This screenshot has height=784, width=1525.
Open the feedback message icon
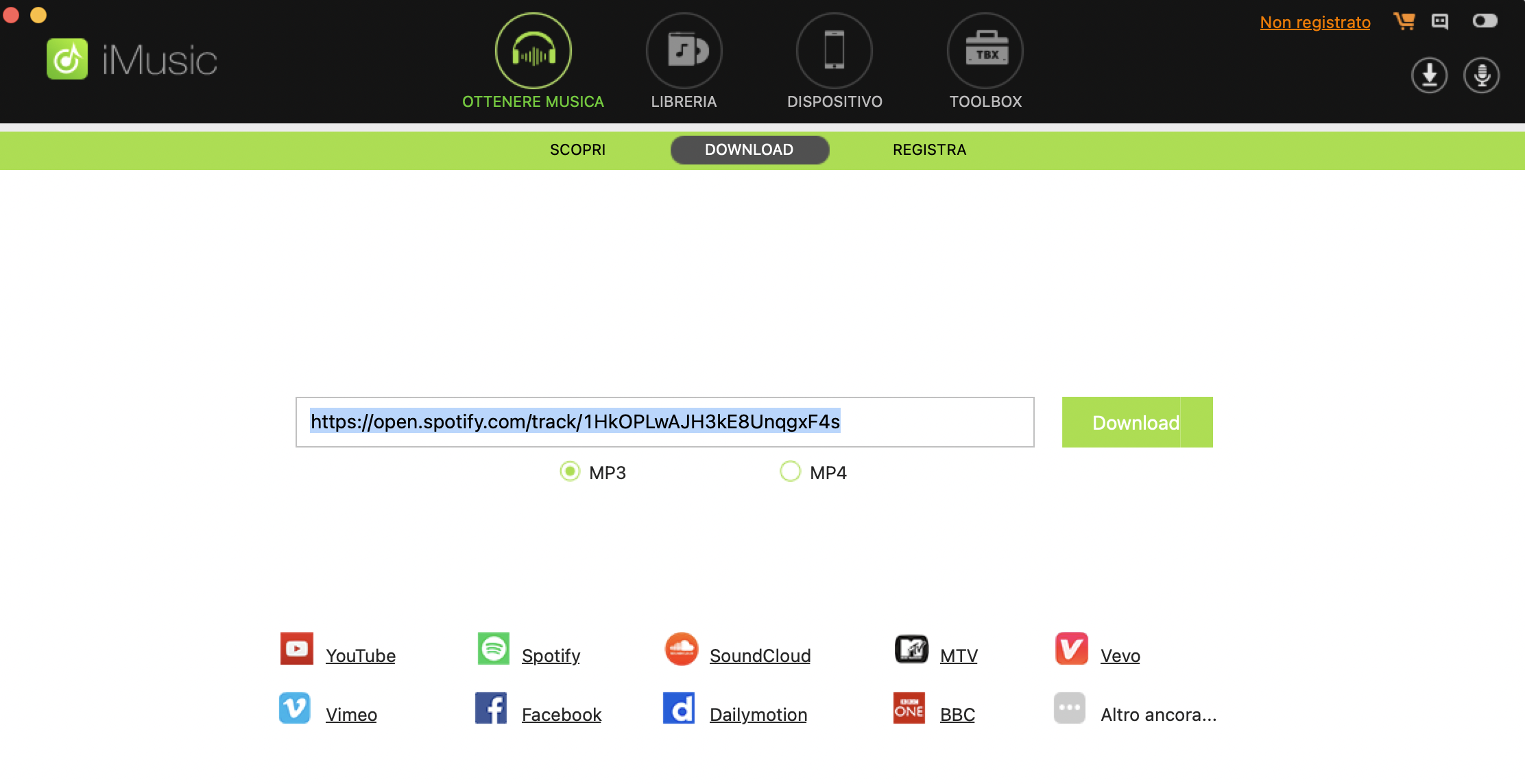1440,22
